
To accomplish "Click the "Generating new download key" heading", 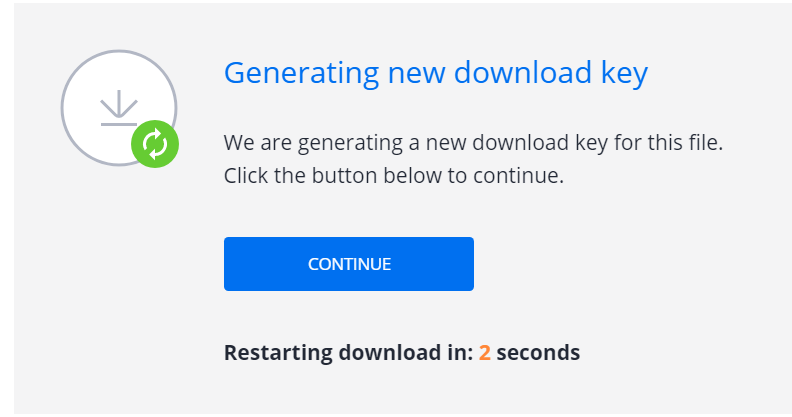I will [436, 73].
